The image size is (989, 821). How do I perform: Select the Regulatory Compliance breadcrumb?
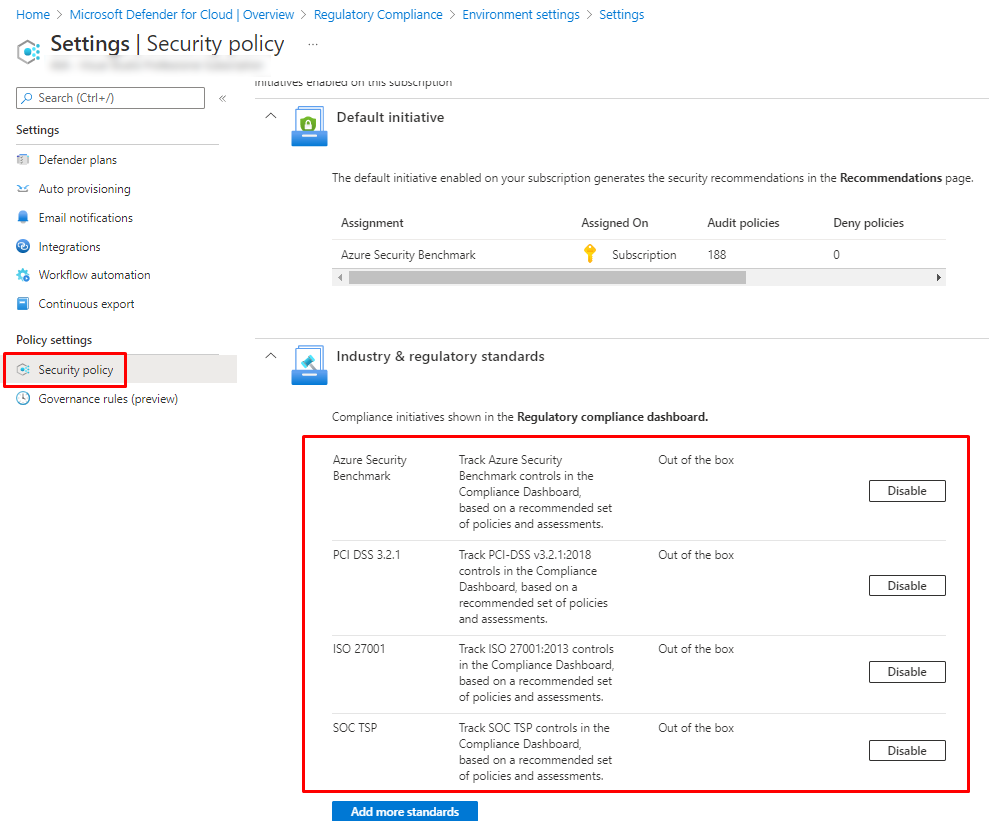click(378, 15)
